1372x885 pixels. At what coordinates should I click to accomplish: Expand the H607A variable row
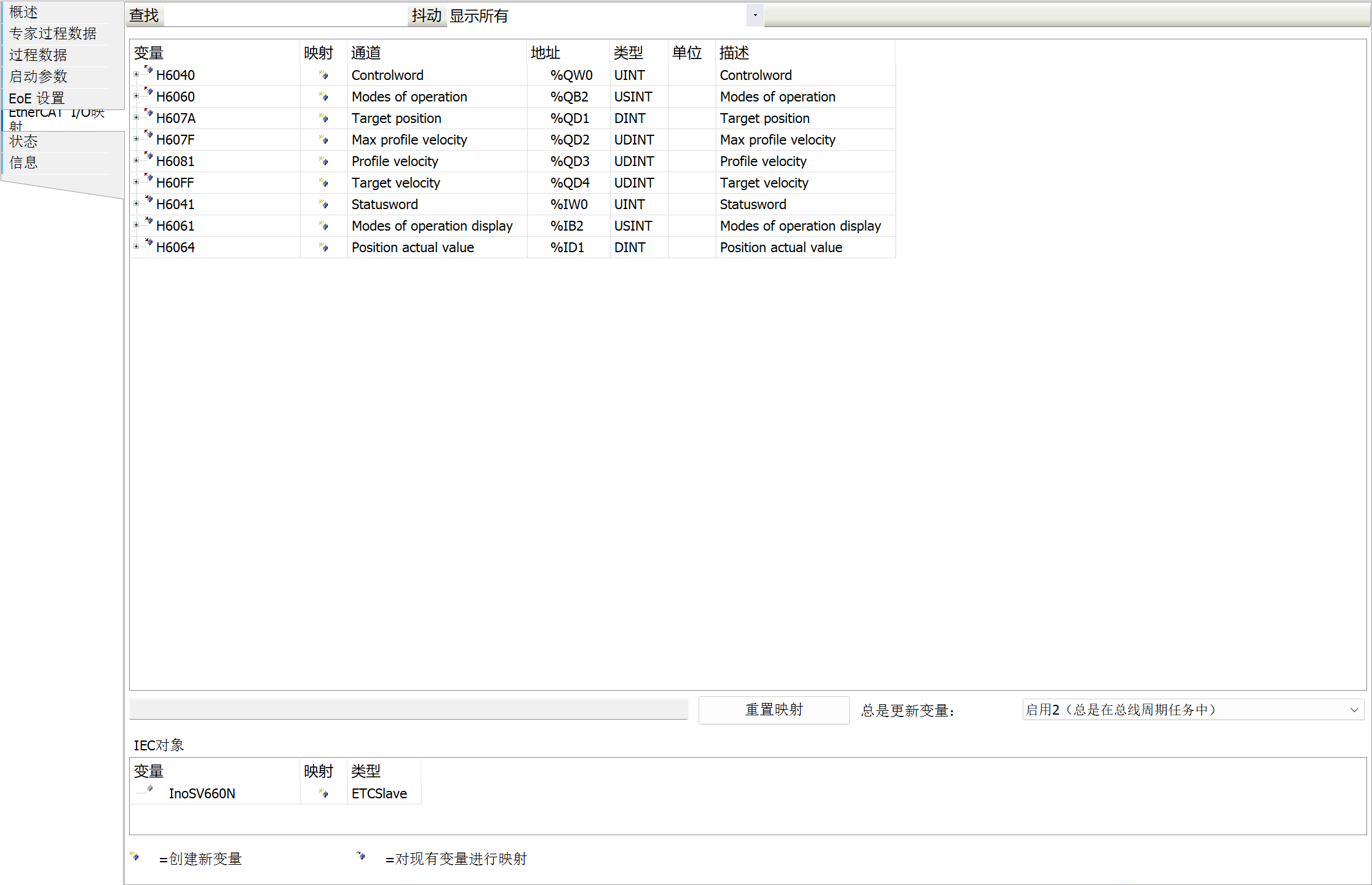point(136,117)
